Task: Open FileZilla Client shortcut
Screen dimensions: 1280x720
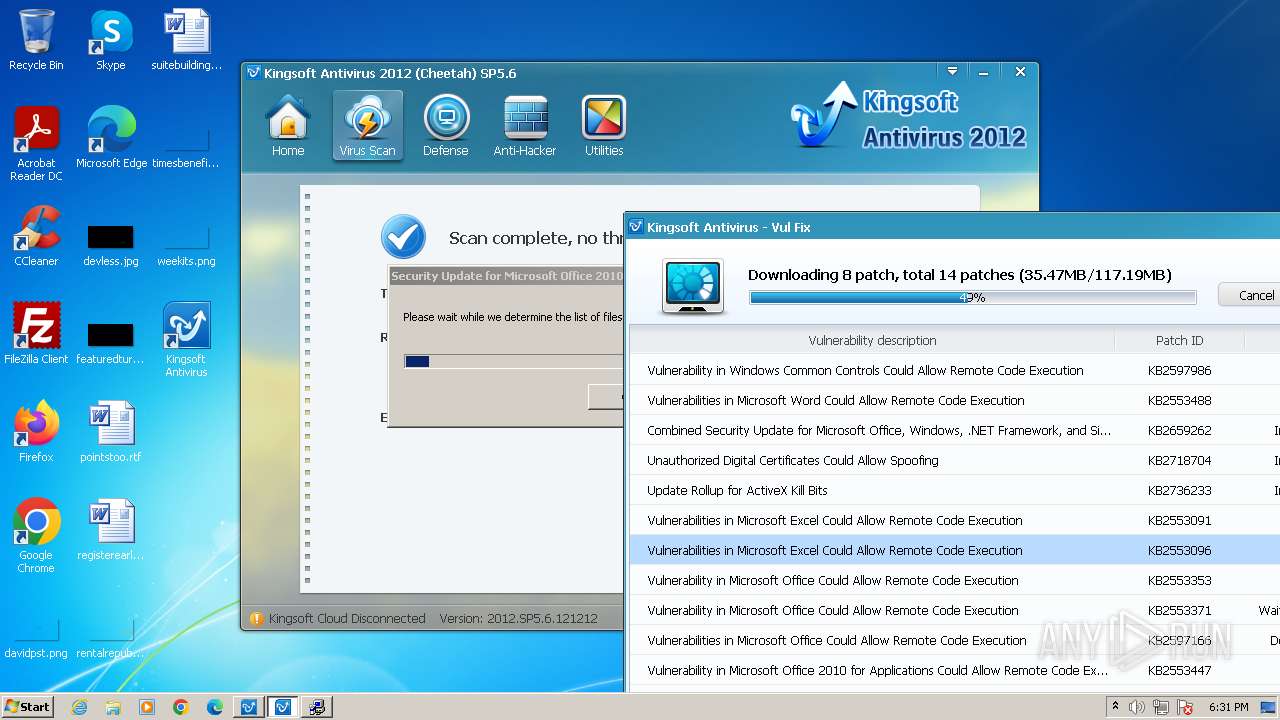Action: tap(36, 334)
